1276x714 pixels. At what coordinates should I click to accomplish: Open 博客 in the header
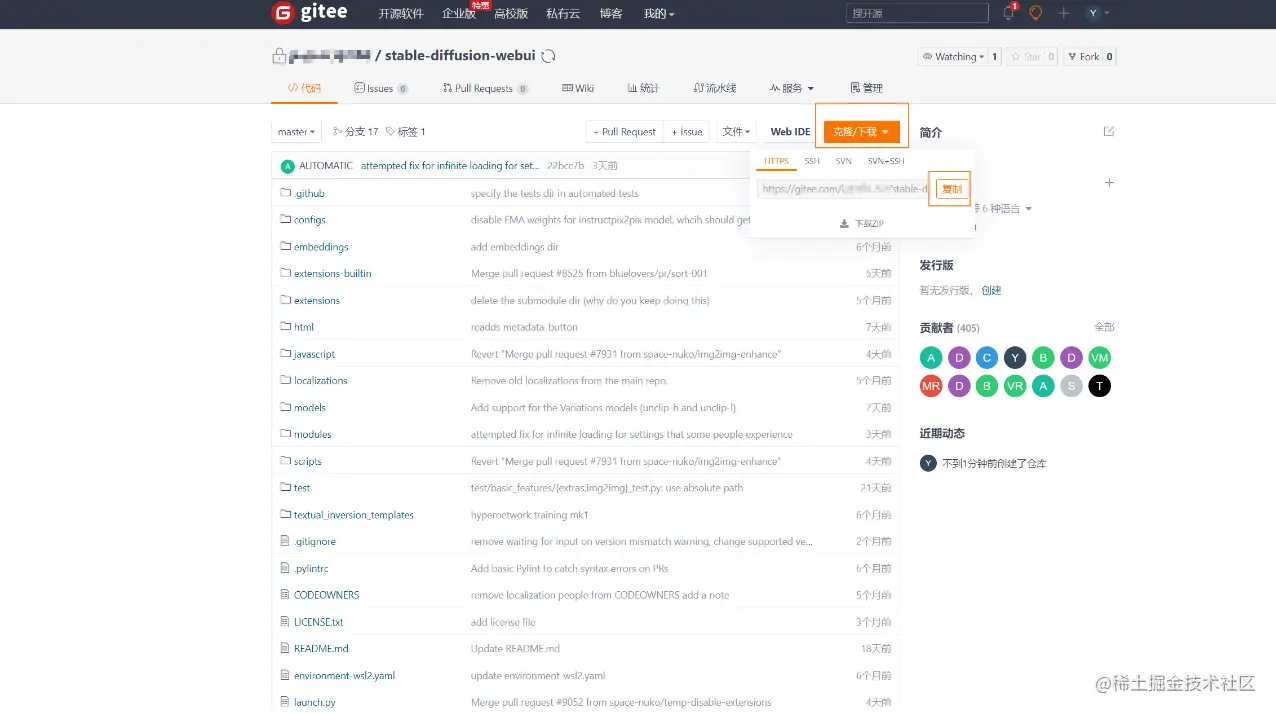(611, 14)
